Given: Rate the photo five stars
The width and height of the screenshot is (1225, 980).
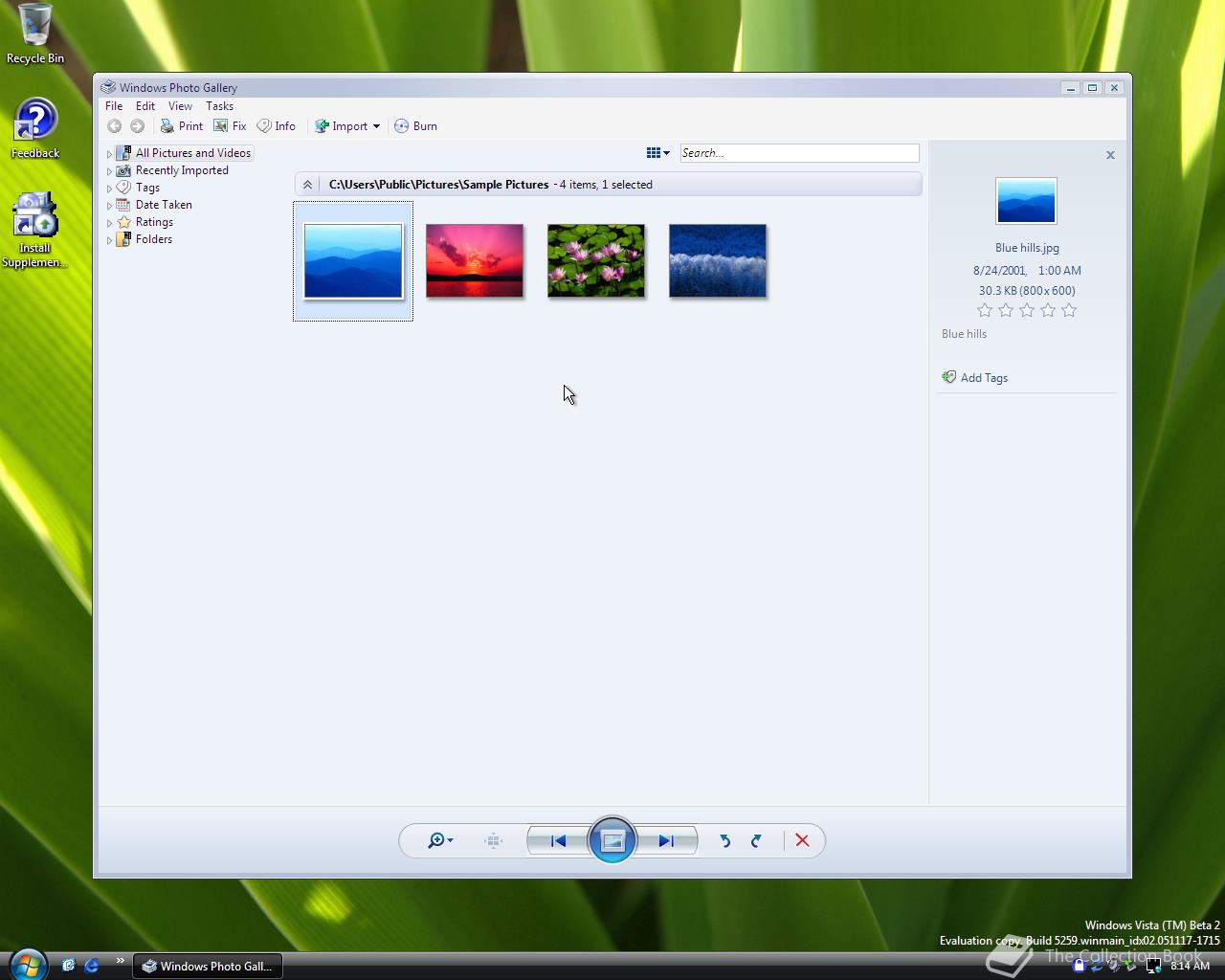Looking at the screenshot, I should [x=1069, y=310].
